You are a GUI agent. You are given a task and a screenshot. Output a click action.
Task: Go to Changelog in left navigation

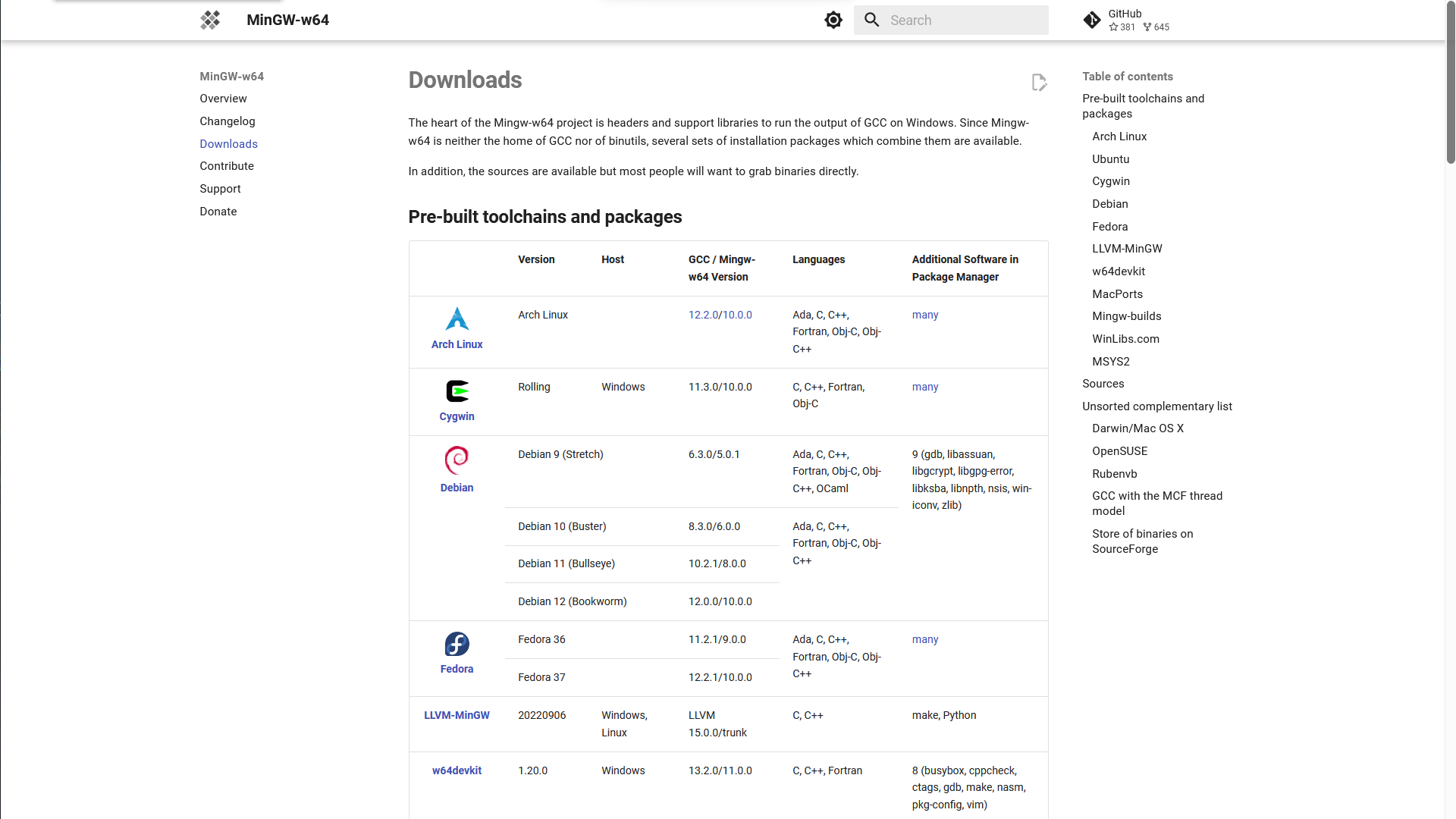[x=227, y=121]
